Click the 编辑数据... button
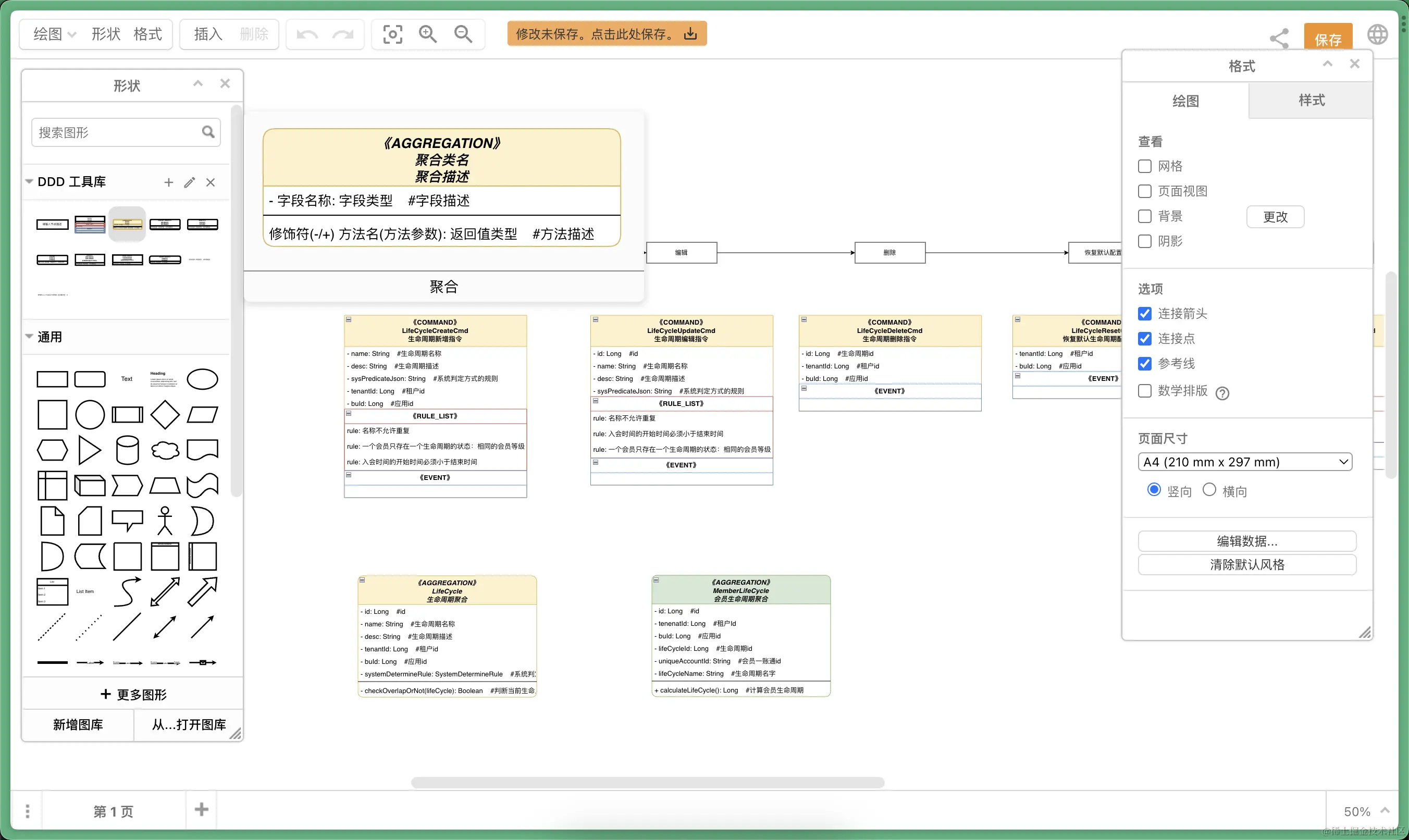This screenshot has width=1409, height=840. pos(1246,541)
